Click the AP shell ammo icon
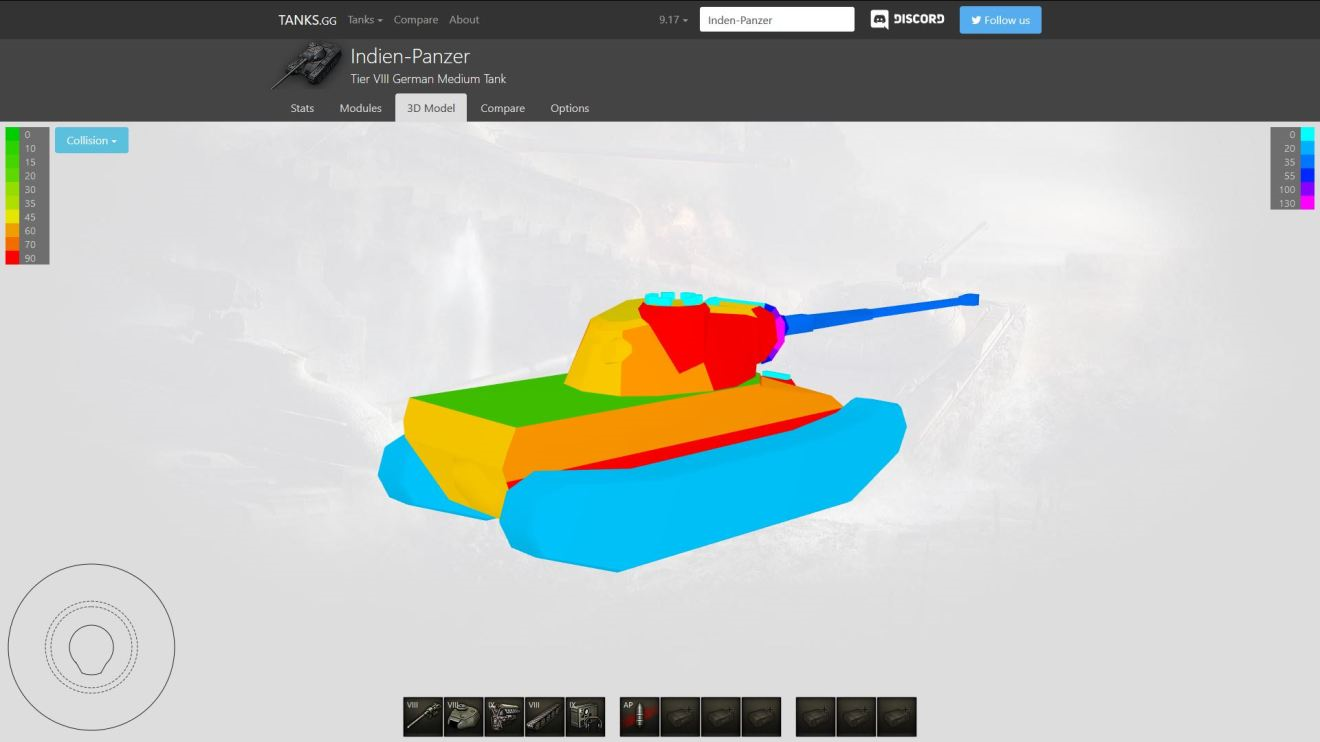Image resolution: width=1320 pixels, height=742 pixels. [x=639, y=717]
